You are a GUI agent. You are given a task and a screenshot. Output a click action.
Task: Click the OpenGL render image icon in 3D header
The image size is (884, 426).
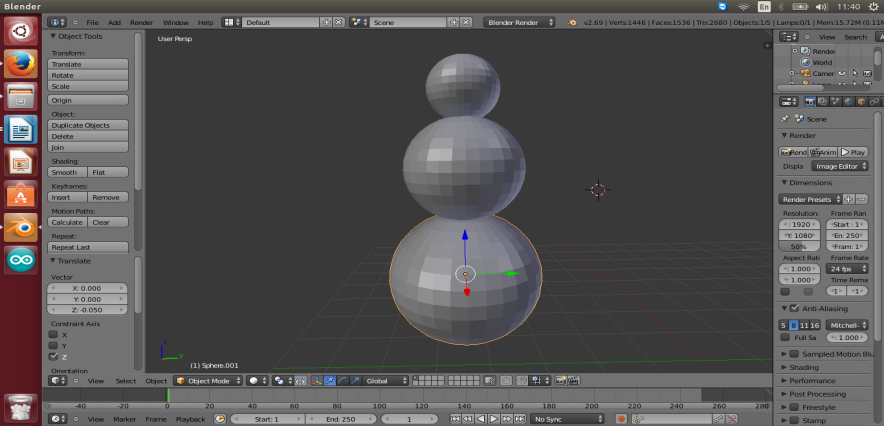coord(561,381)
